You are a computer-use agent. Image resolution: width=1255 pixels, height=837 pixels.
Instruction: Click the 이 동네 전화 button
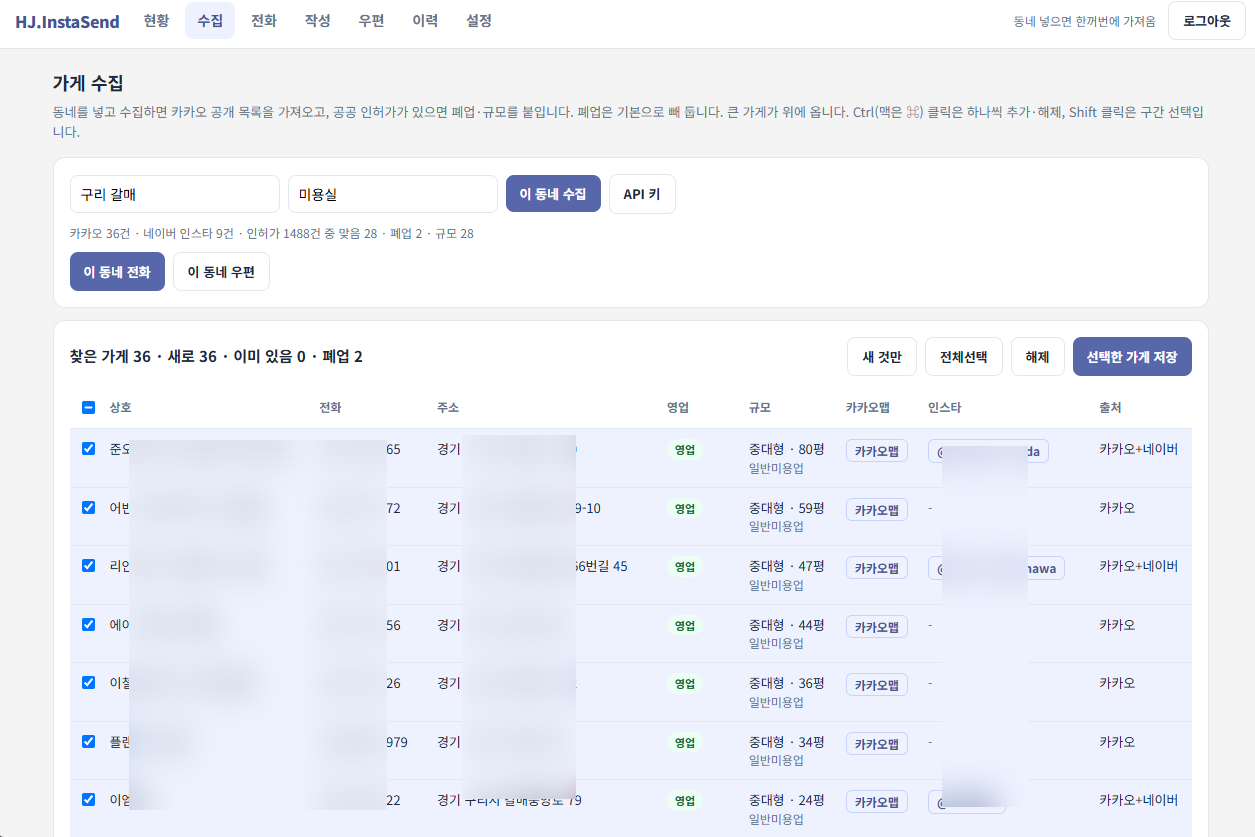coord(117,271)
